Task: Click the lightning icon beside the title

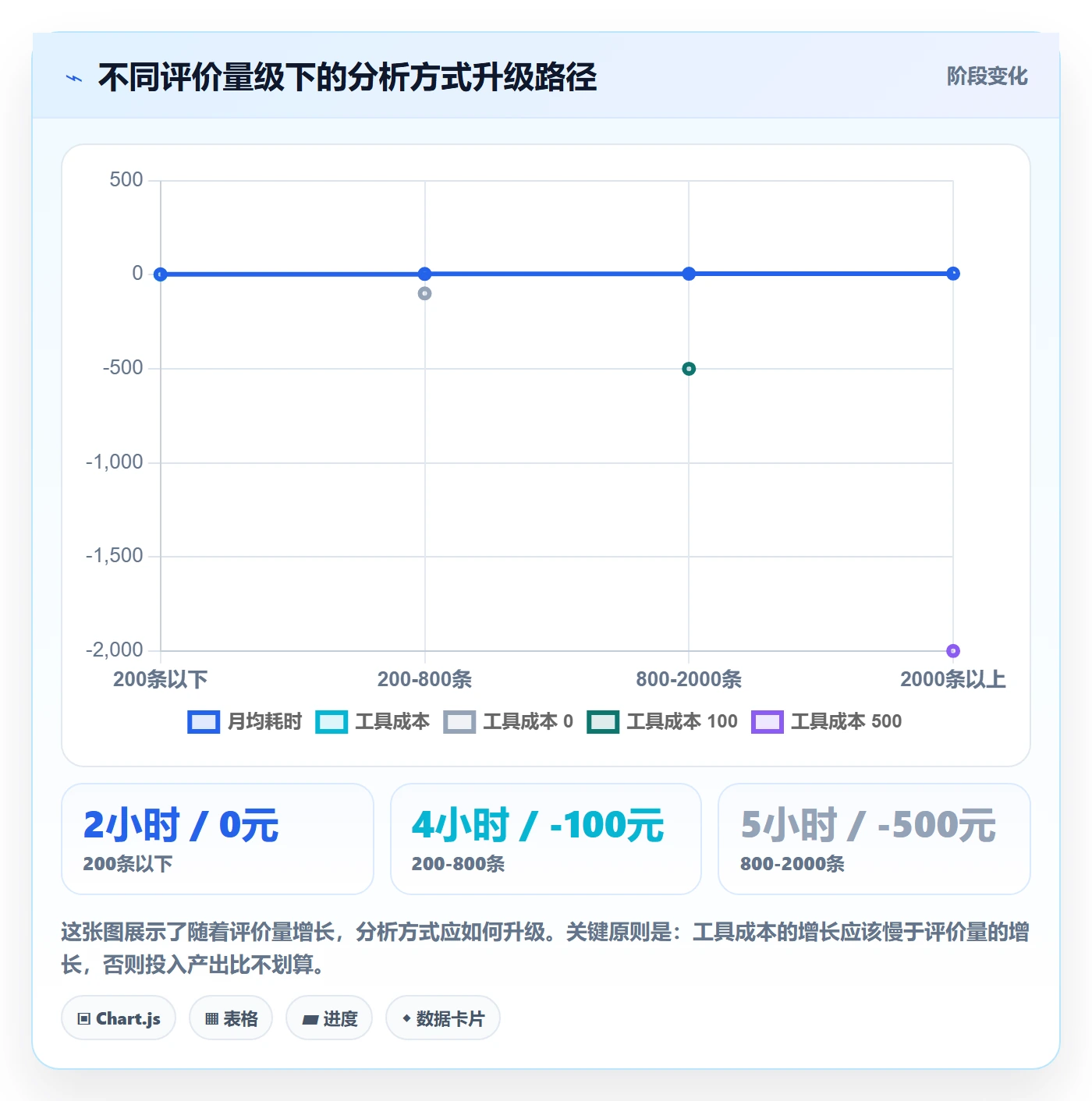Action: click(74, 78)
